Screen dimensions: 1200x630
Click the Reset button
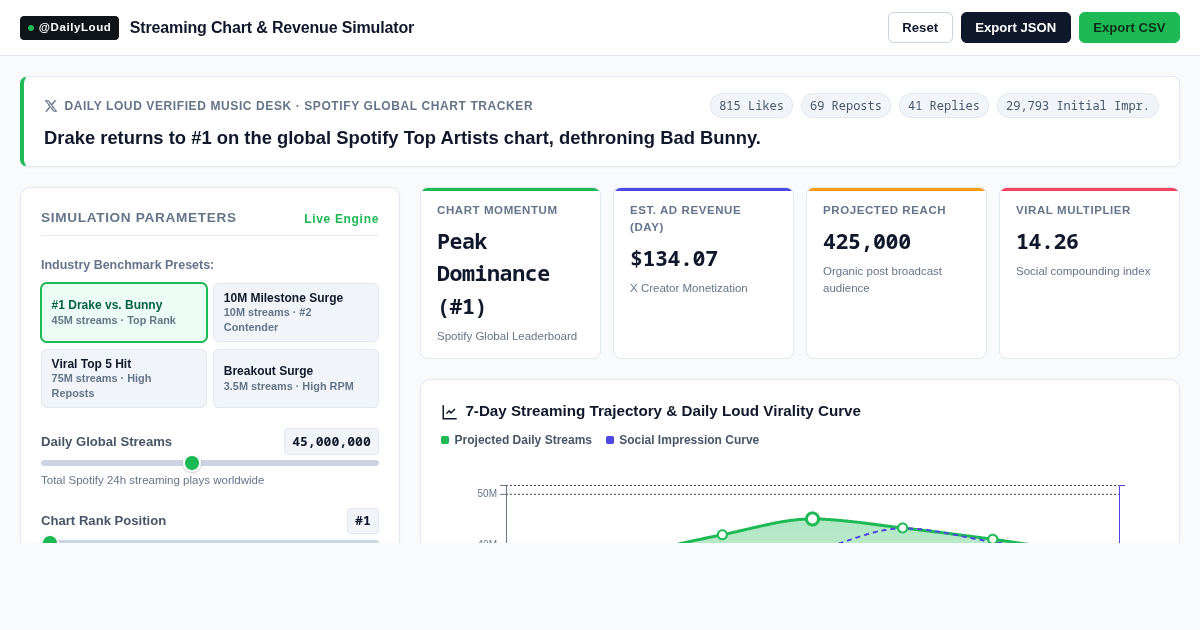920,27
